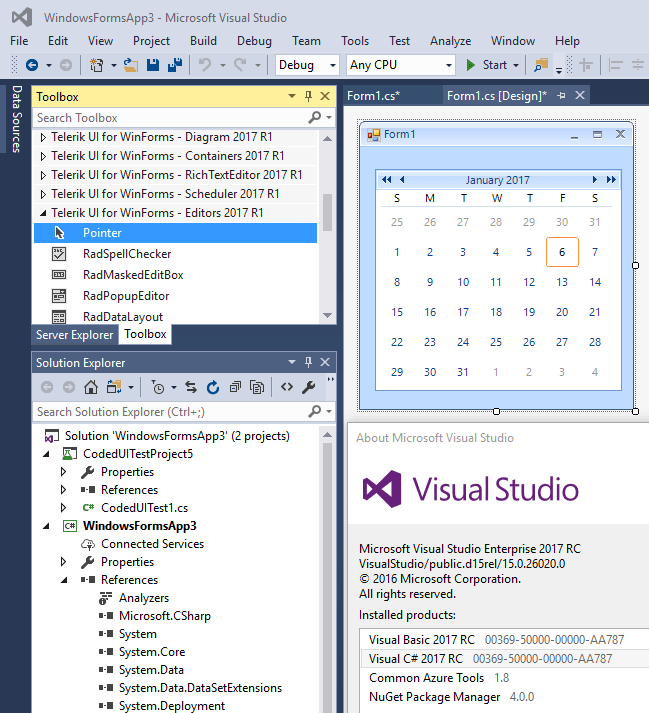Select Connected Services node
This screenshot has width=649, height=713.
pyautogui.click(x=152, y=544)
